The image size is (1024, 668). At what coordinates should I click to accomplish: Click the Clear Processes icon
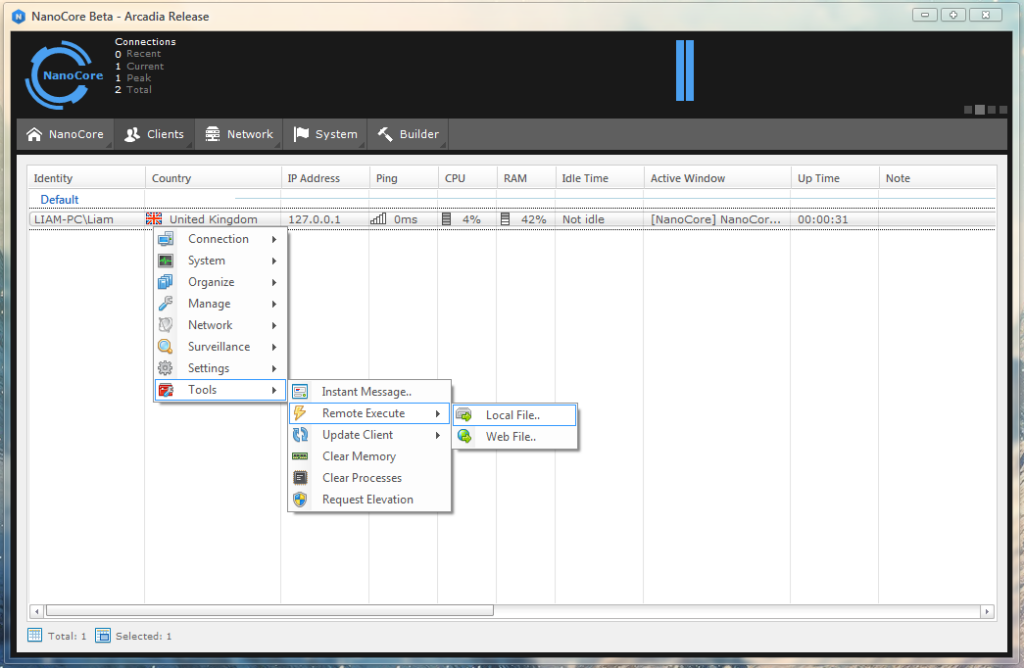(x=300, y=478)
